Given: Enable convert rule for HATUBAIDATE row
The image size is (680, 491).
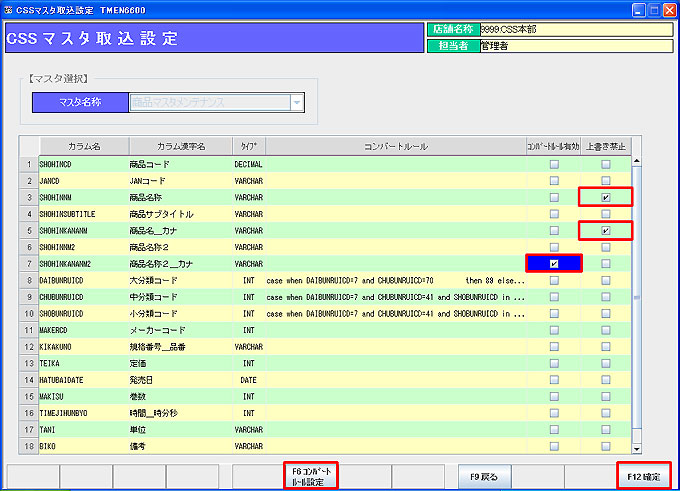Looking at the screenshot, I should tap(554, 380).
